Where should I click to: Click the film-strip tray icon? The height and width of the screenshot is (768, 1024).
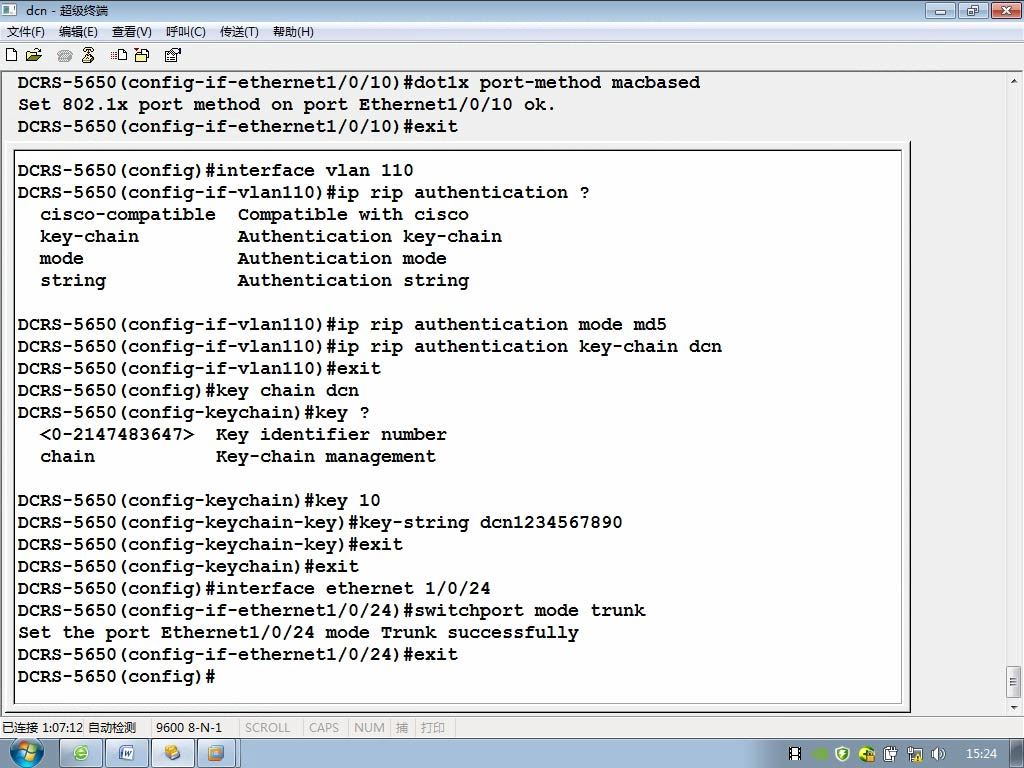(x=795, y=754)
